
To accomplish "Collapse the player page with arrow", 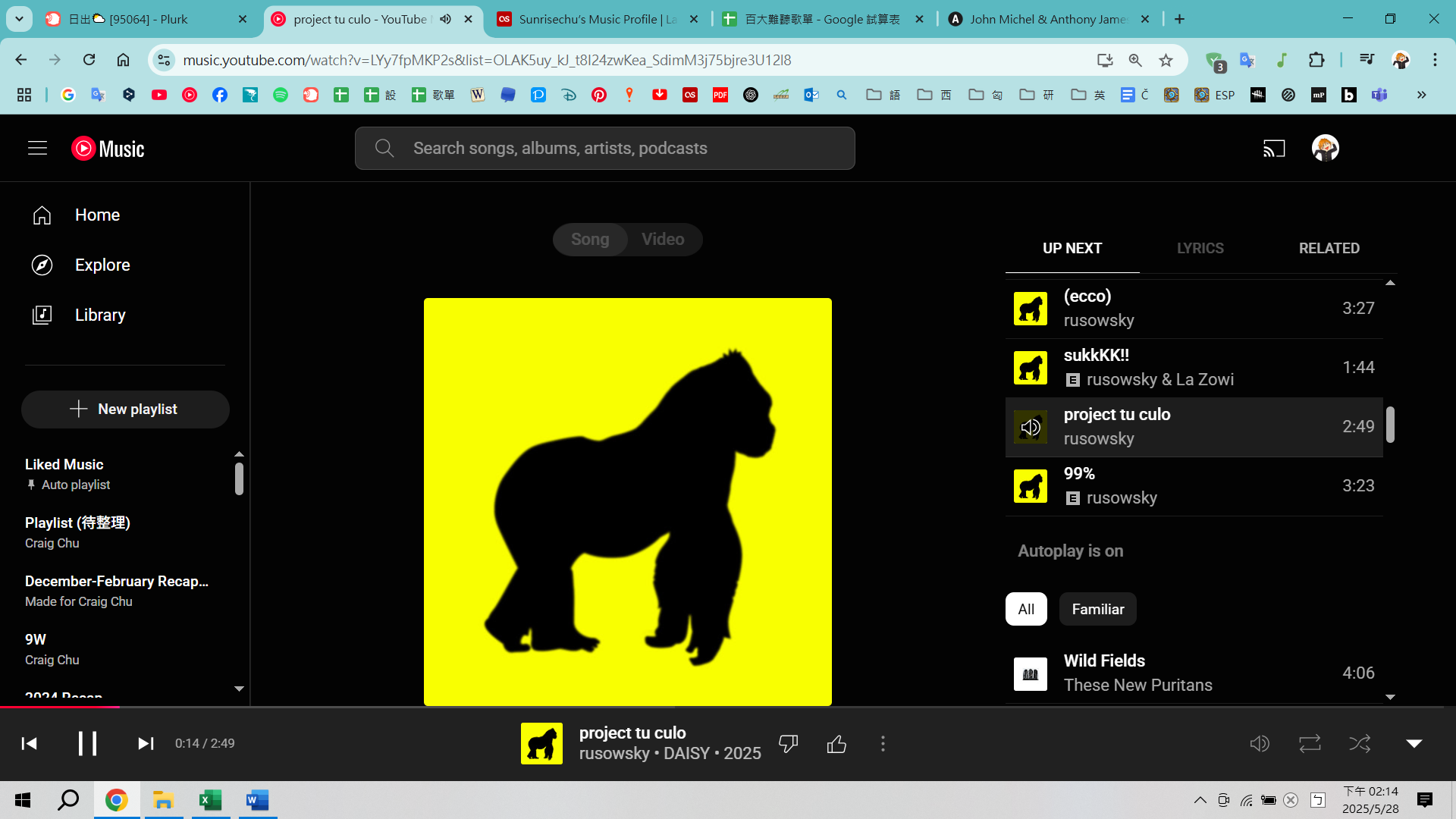I will click(x=1414, y=744).
